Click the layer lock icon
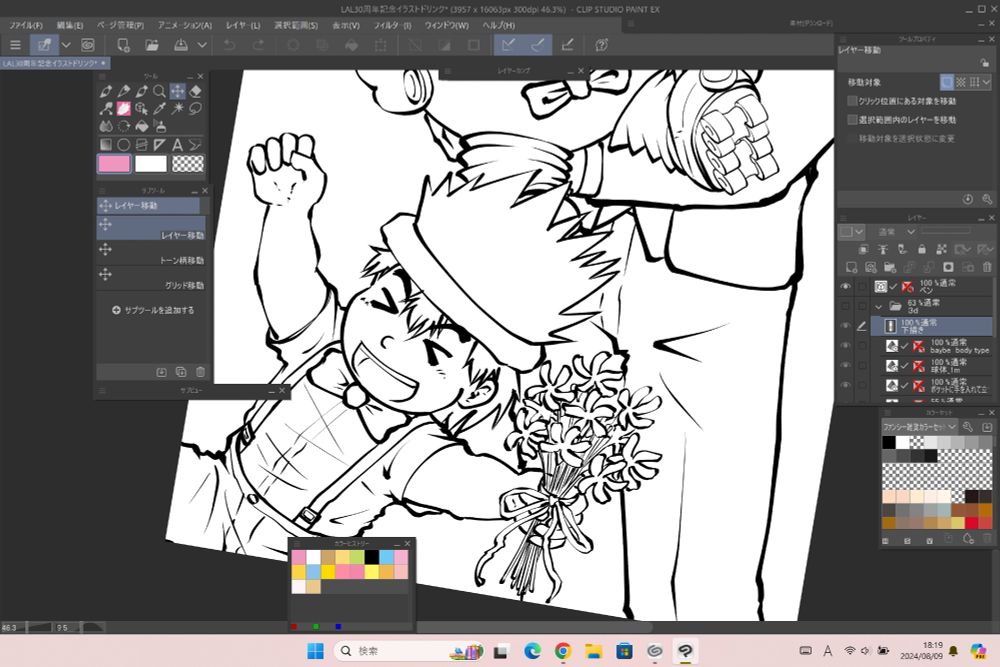 [922, 249]
